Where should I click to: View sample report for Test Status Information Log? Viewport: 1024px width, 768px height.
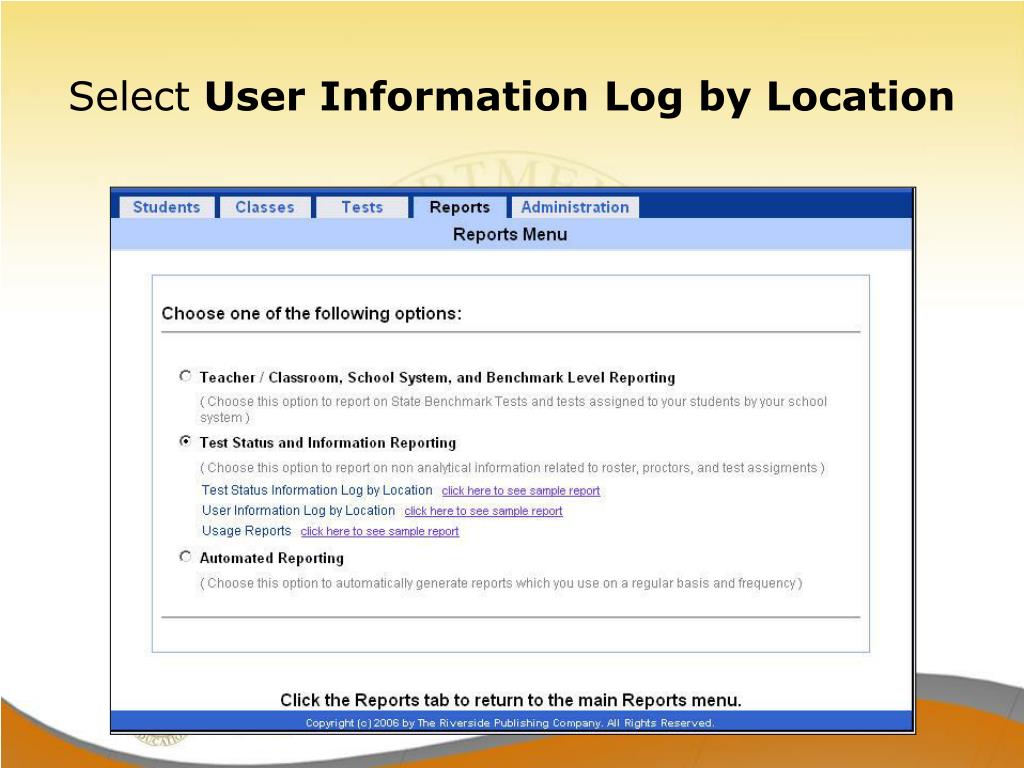click(520, 491)
